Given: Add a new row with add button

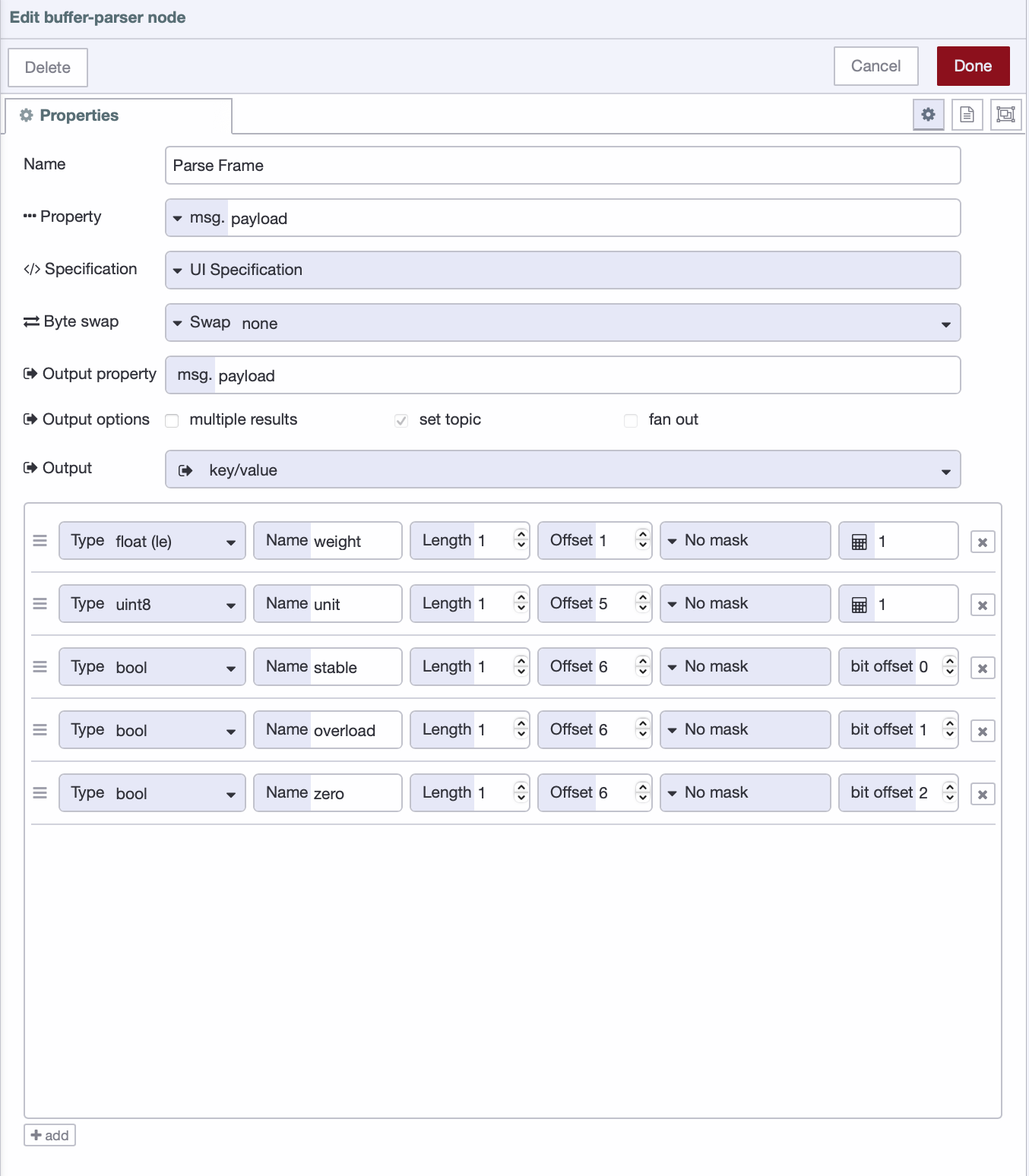Looking at the screenshot, I should click(x=49, y=1135).
